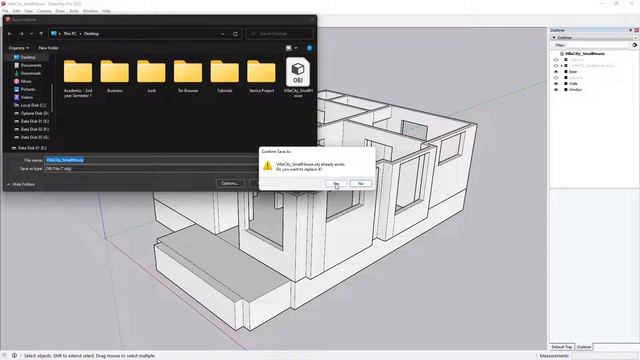This screenshot has height=360, width=640.
Task: Select the Window row in Outliner
Action: [575, 89]
